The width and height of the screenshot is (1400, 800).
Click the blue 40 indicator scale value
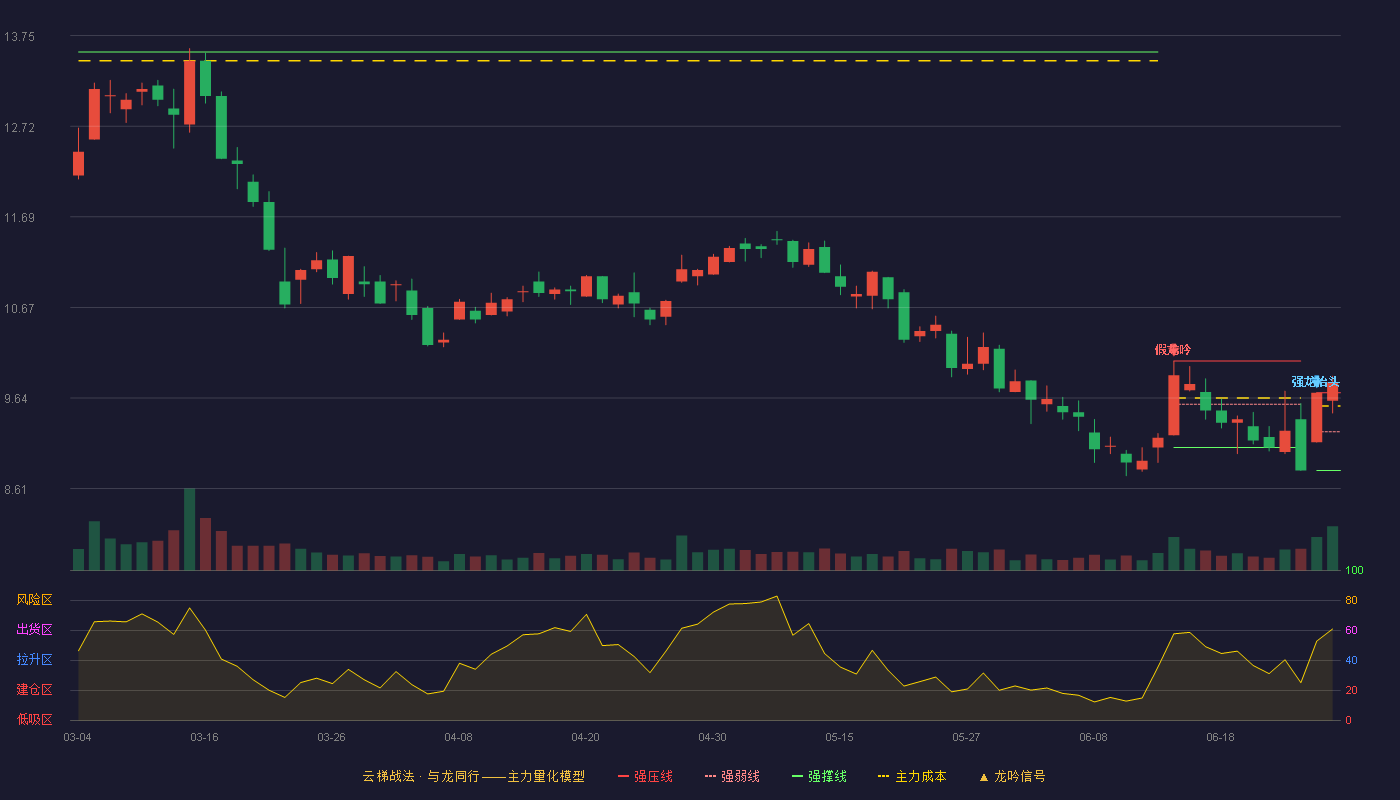1351,660
